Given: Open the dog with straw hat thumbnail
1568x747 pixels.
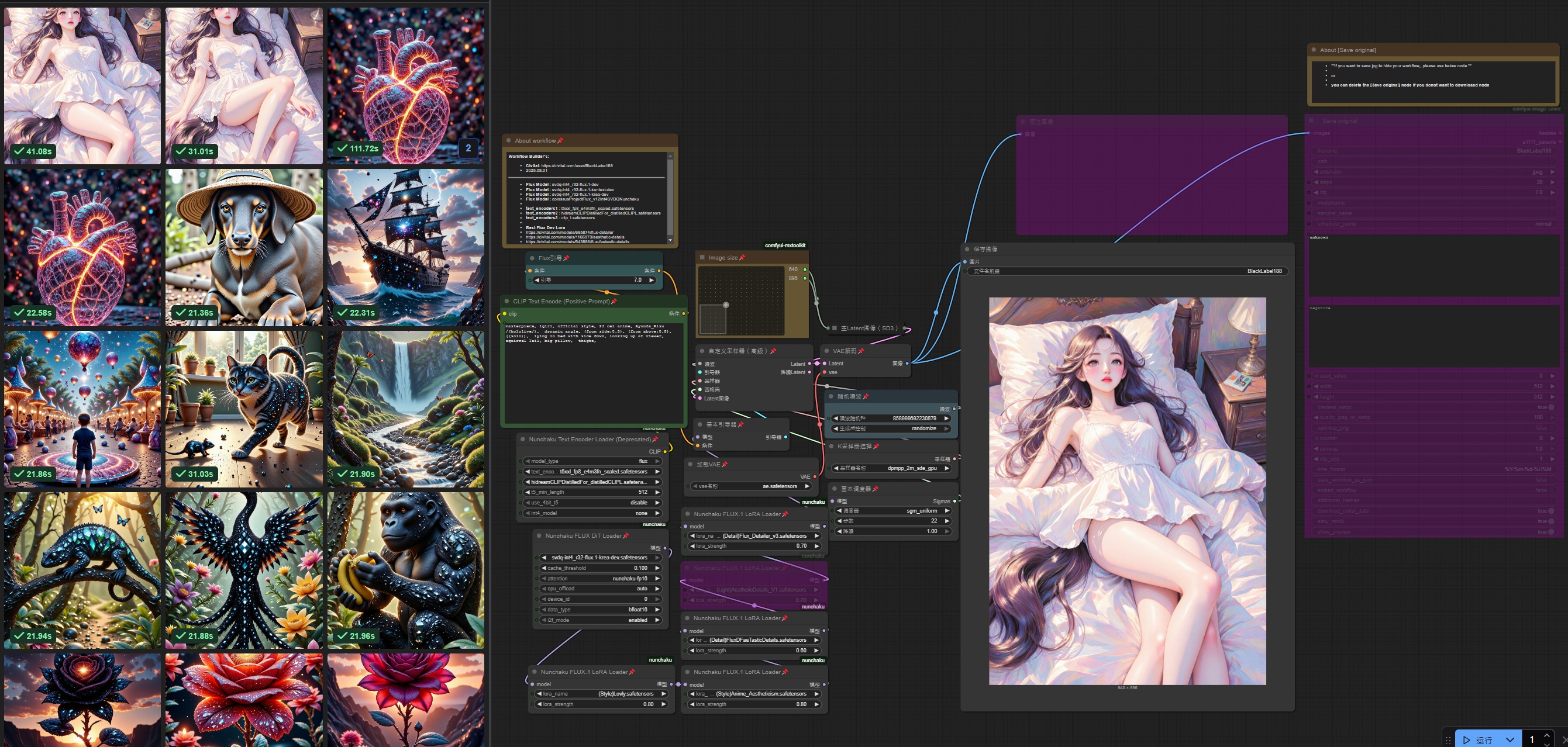Looking at the screenshot, I should click(244, 247).
